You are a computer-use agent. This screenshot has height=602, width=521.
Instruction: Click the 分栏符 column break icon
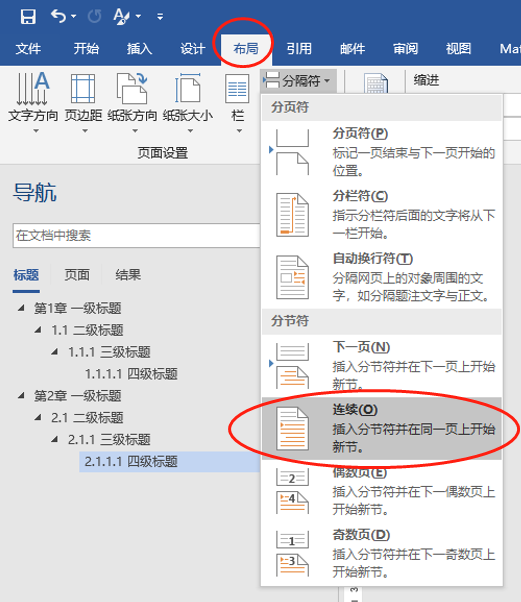pos(293,215)
